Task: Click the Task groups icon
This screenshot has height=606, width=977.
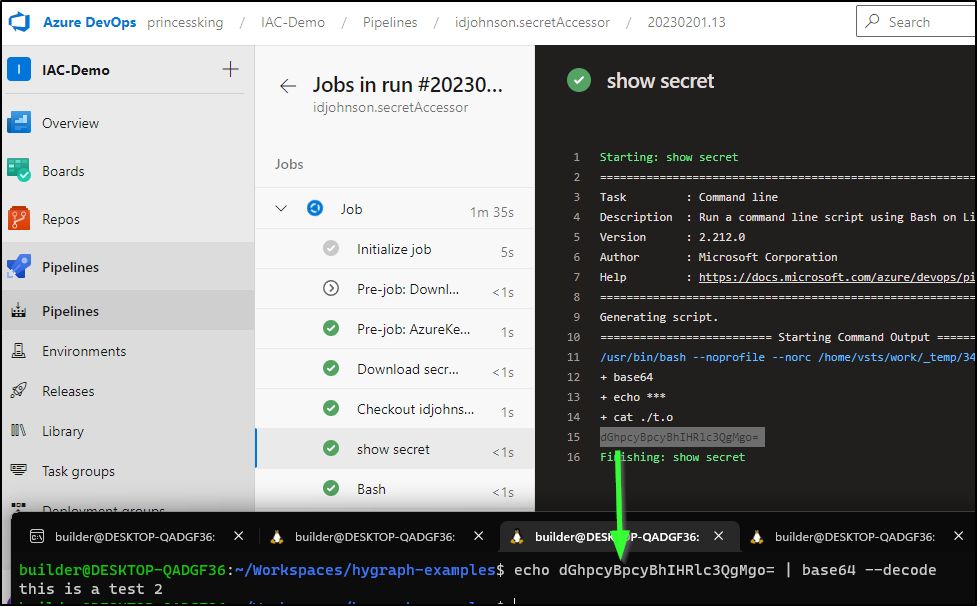Action: [19, 470]
